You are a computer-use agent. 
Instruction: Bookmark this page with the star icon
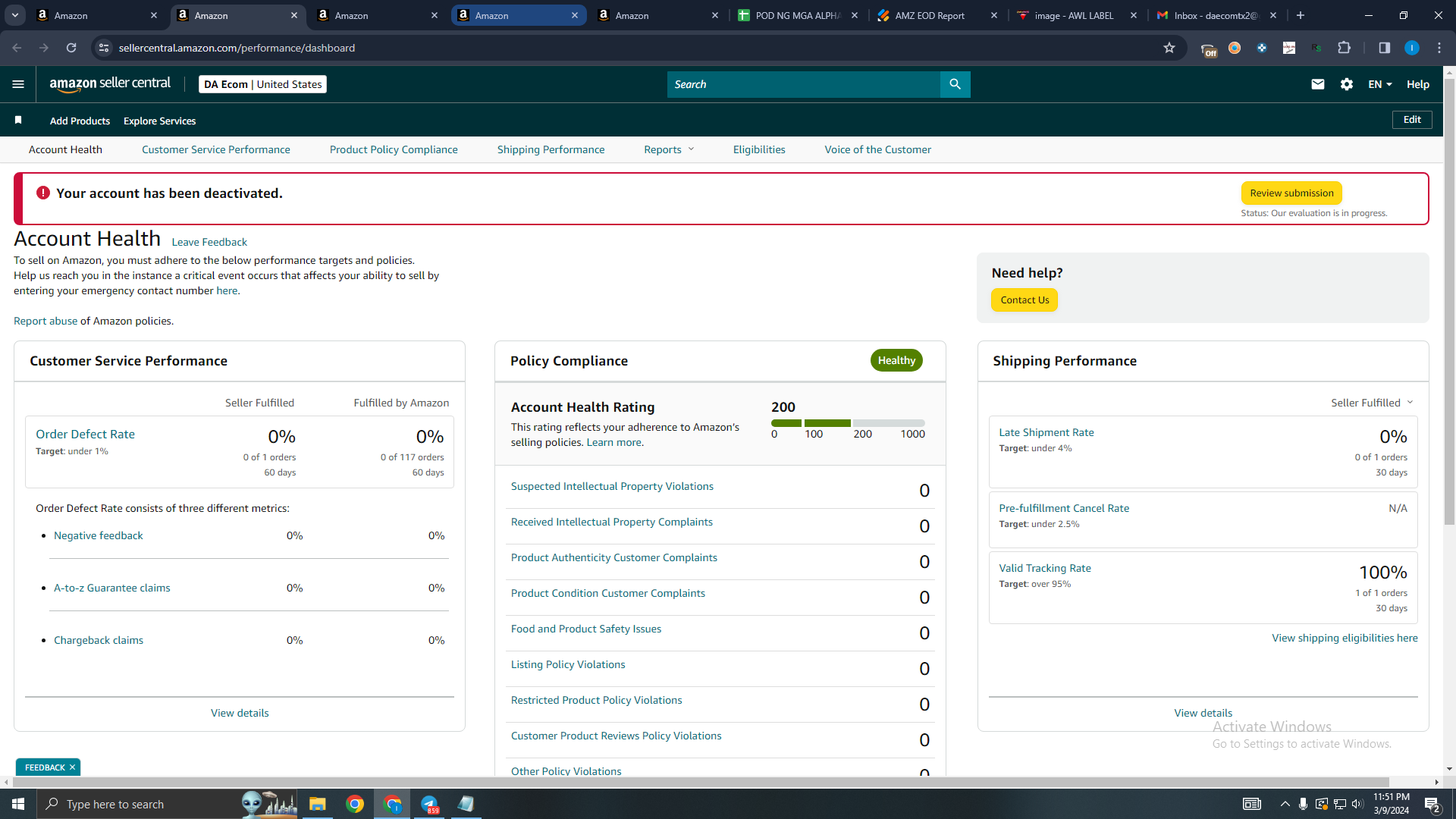point(1169,48)
